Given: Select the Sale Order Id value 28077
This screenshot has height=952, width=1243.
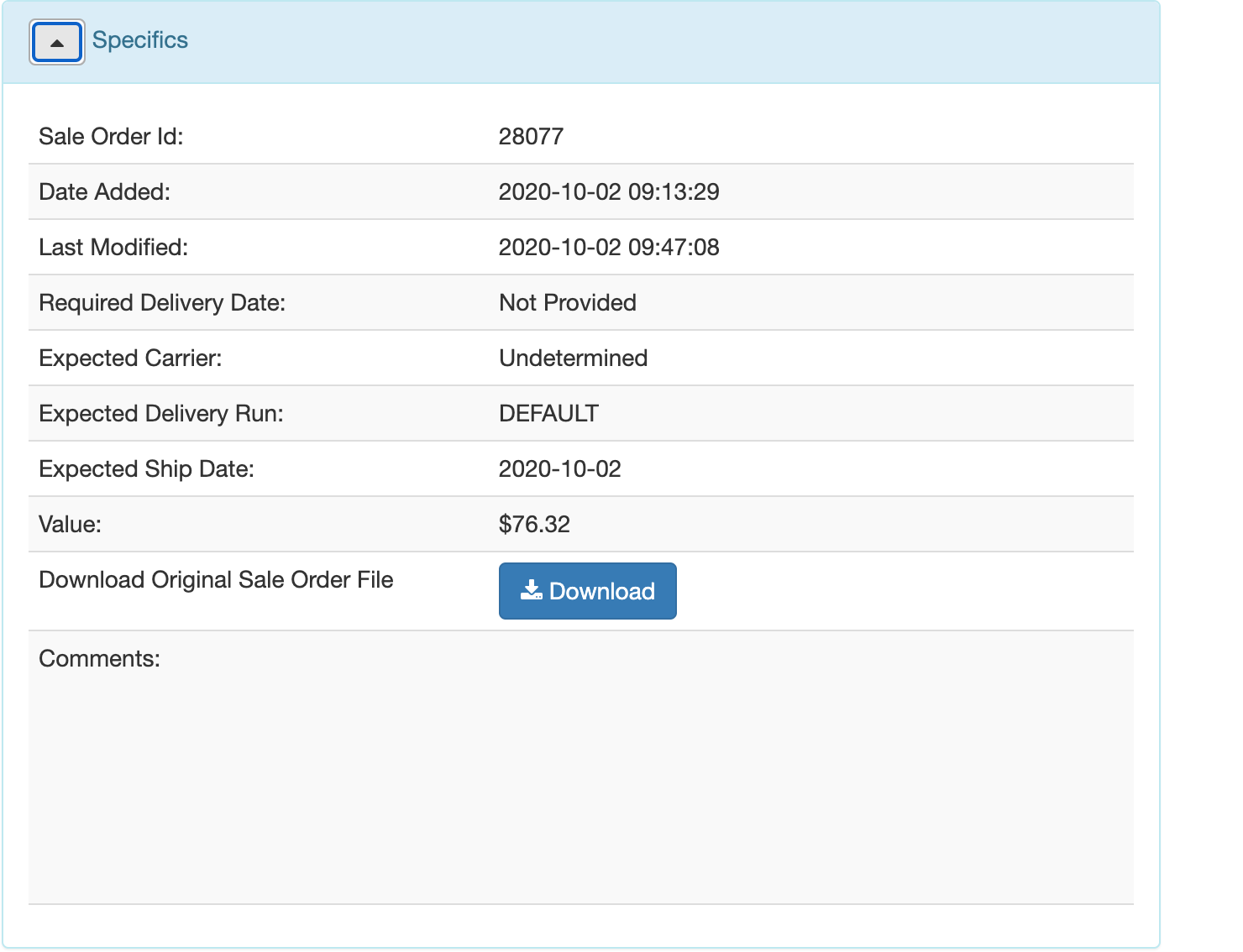Looking at the screenshot, I should [x=531, y=137].
